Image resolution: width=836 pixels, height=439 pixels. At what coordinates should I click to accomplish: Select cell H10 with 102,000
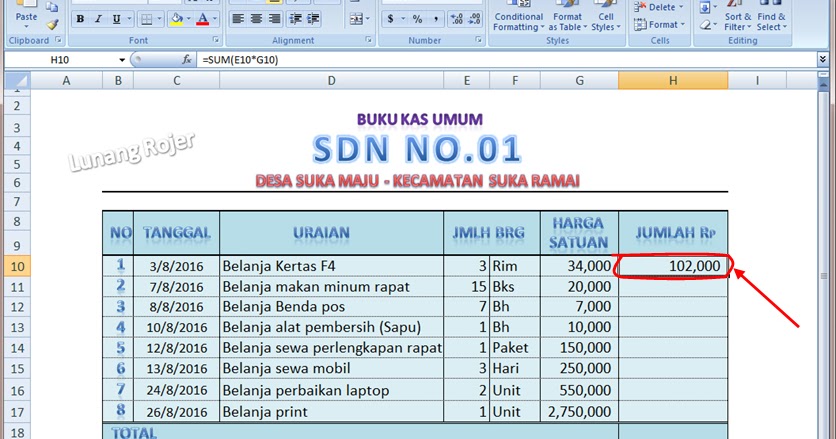(x=673, y=266)
